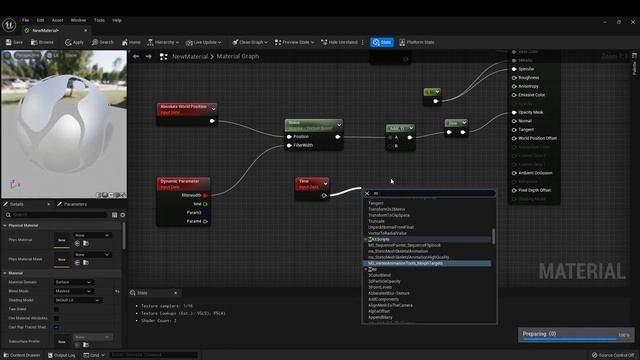
Task: Click the Details search field
Action: (x=56, y=215)
